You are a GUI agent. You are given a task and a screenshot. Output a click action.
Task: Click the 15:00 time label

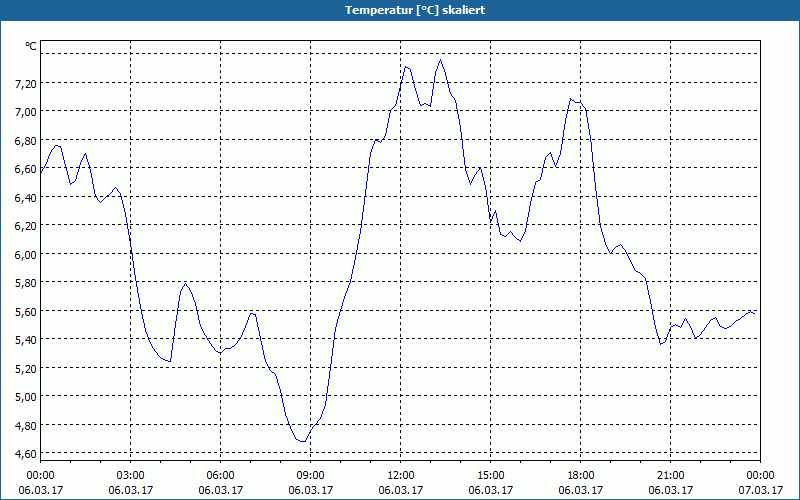[x=491, y=476]
